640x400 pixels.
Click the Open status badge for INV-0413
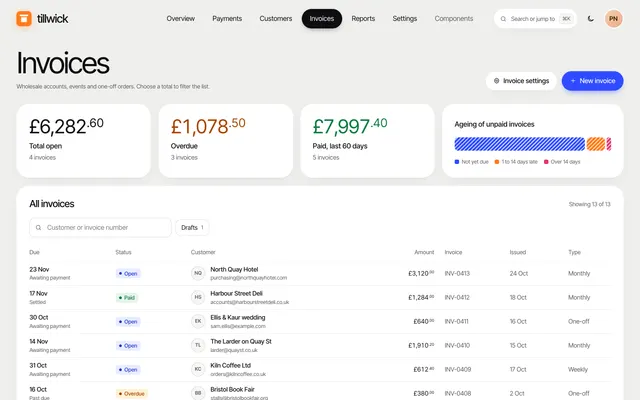tap(128, 273)
